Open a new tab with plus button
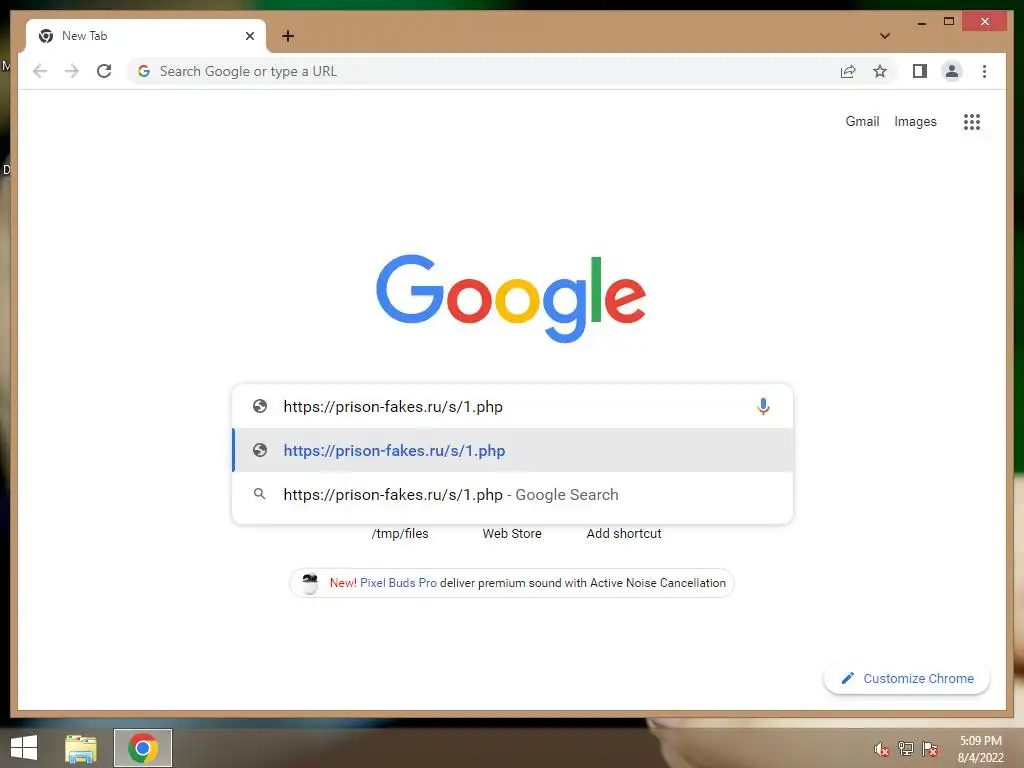The width and height of the screenshot is (1024, 768). click(x=288, y=36)
